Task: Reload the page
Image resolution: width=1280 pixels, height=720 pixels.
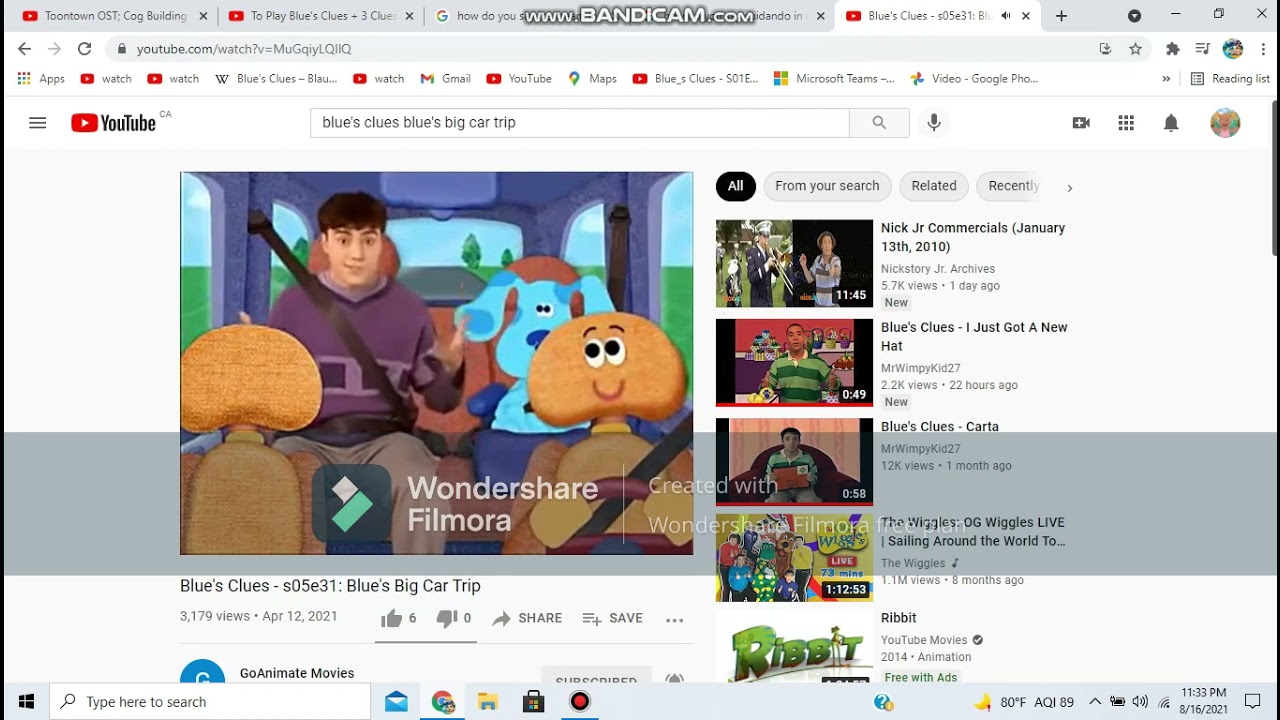Action: [84, 49]
